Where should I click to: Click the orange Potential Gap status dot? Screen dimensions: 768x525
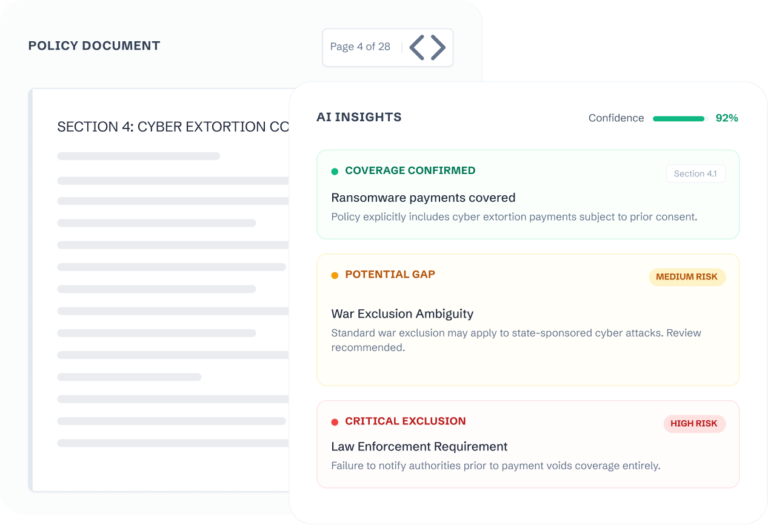335,275
